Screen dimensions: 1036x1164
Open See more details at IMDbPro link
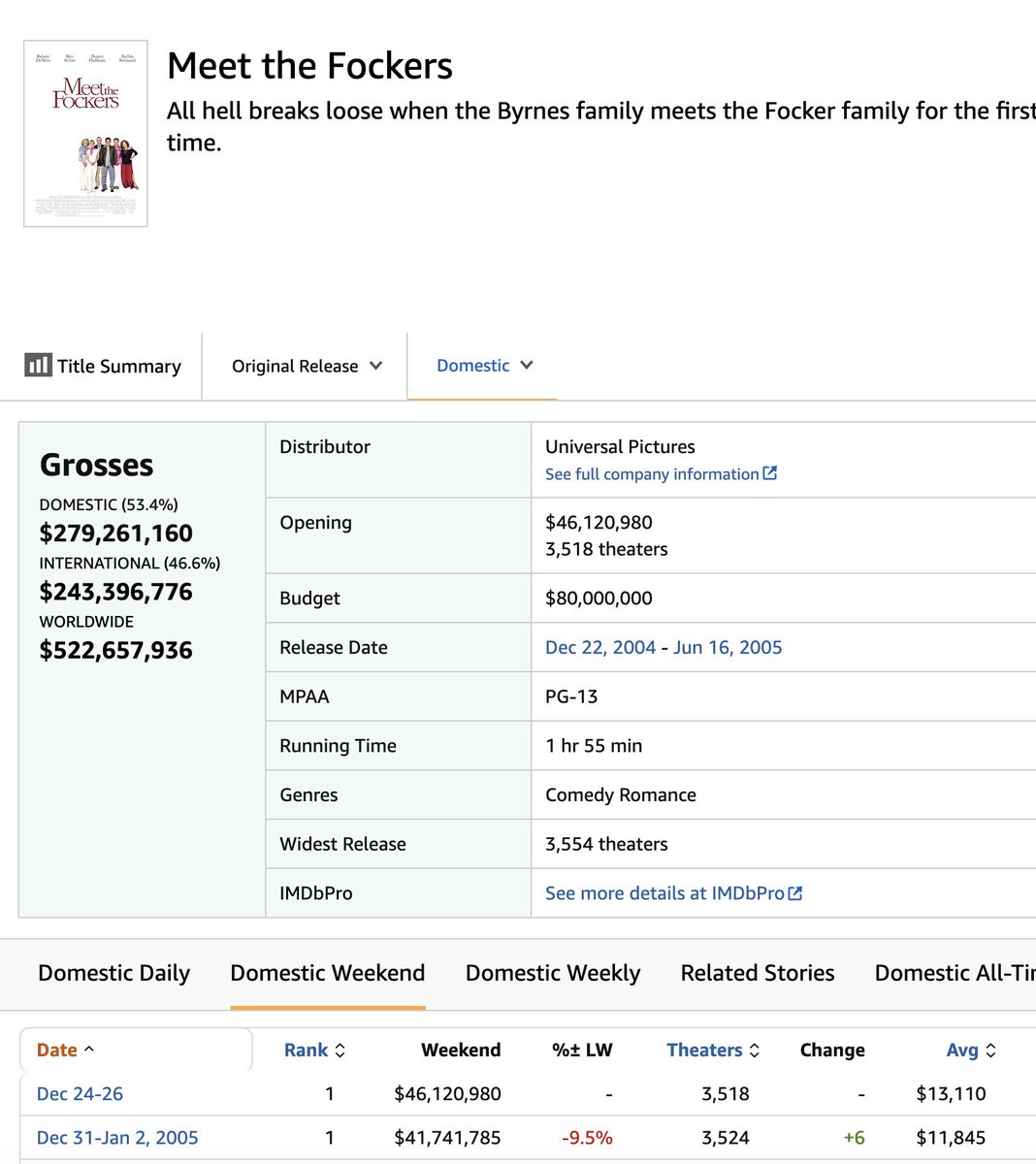pyautogui.click(x=664, y=893)
